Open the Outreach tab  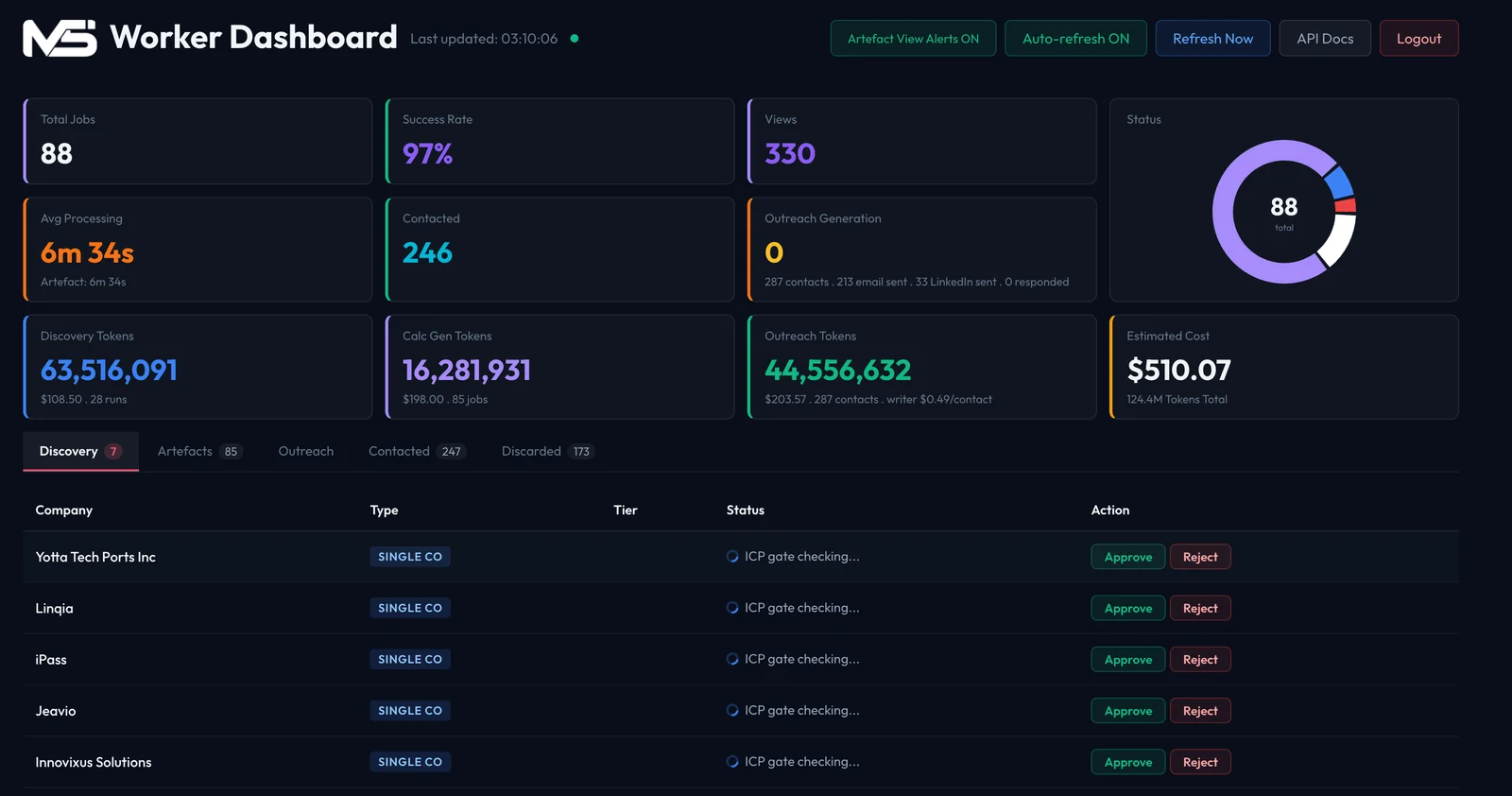(x=306, y=452)
